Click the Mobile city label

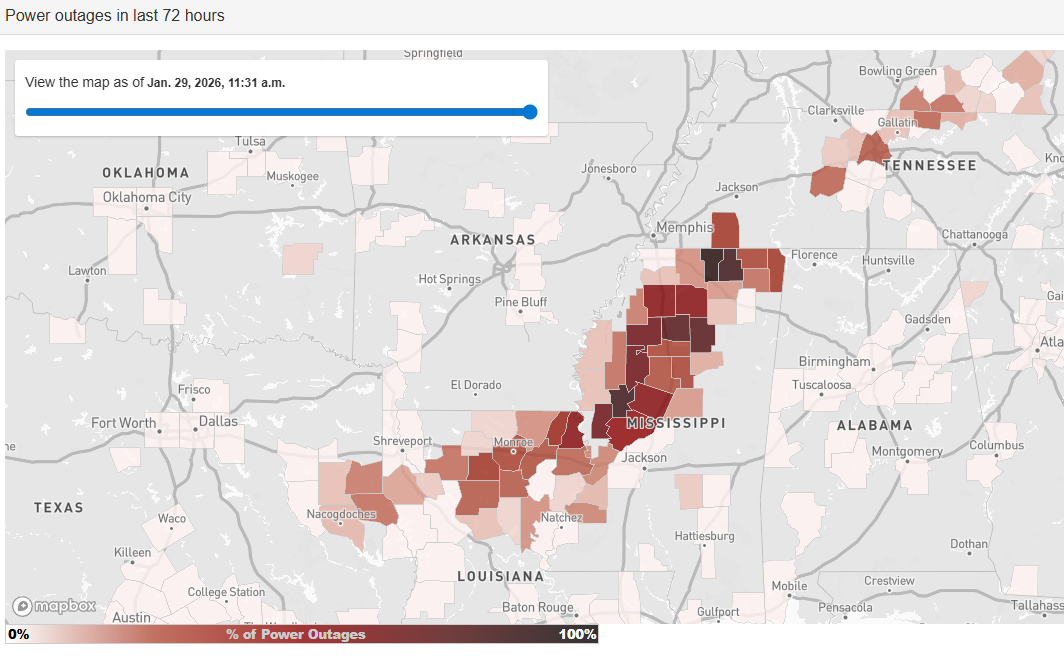tap(789, 586)
